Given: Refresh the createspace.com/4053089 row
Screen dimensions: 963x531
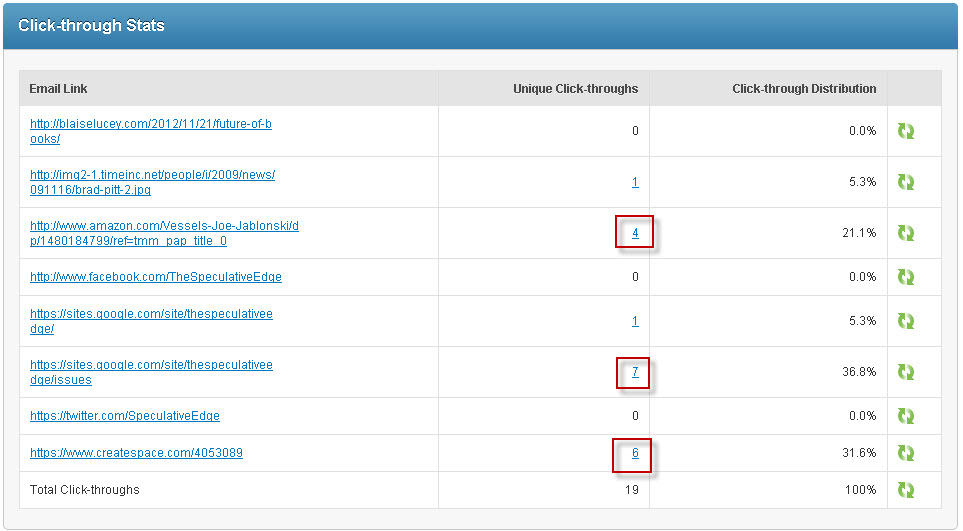Looking at the screenshot, I should [x=906, y=453].
